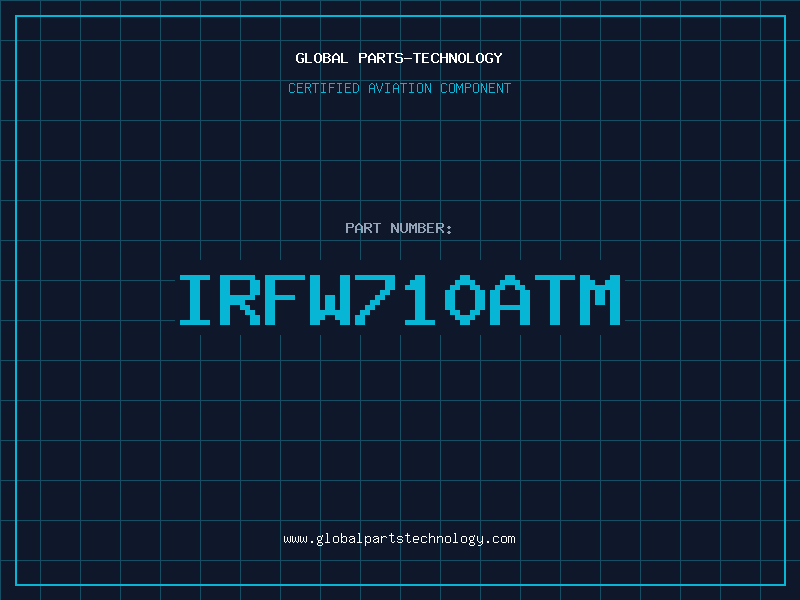The width and height of the screenshot is (800, 600).
Task: Click the www.globalpartstechnology.com website link
Action: pos(399,539)
